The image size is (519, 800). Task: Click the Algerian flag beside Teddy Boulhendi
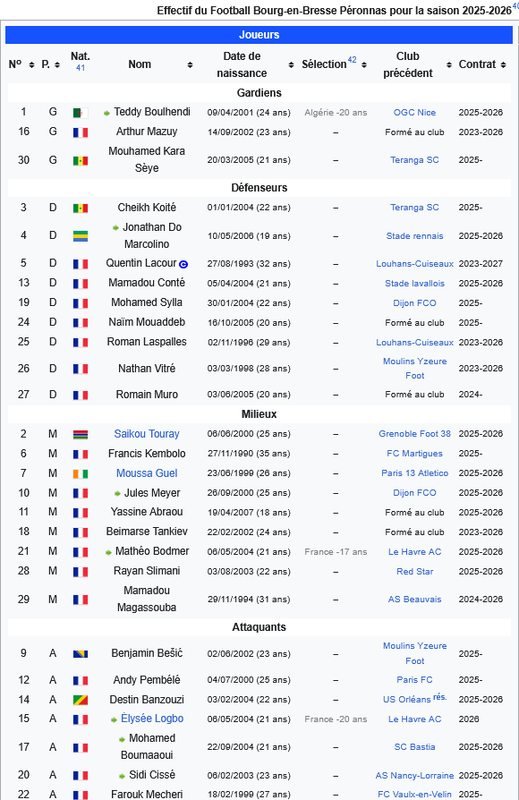point(80,113)
